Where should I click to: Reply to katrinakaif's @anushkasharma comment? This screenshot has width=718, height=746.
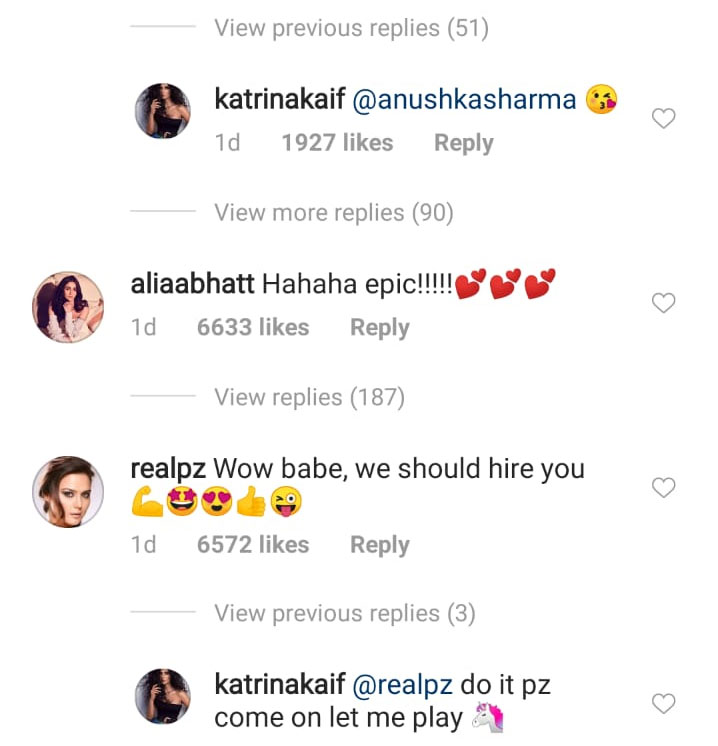(x=463, y=143)
